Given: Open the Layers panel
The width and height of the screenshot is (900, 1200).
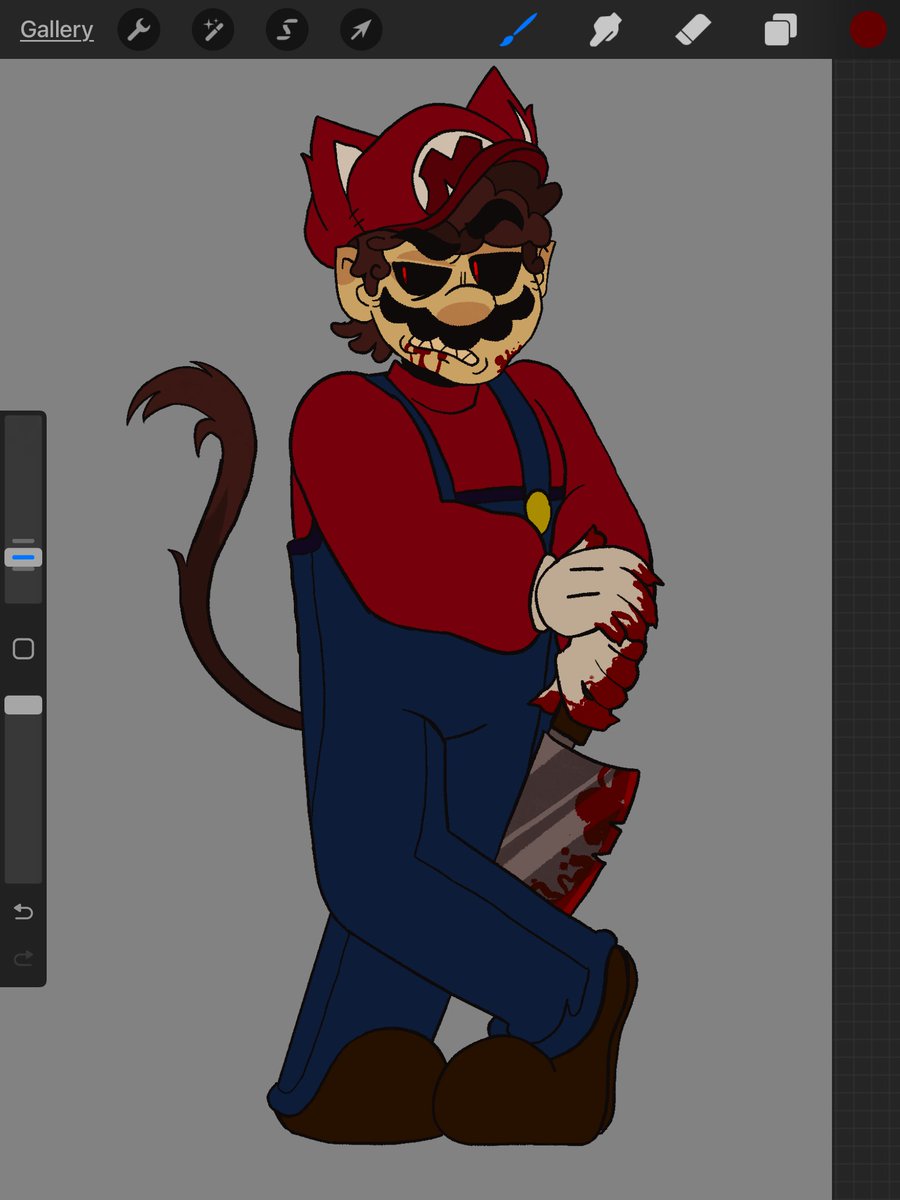Looking at the screenshot, I should coord(780,30).
